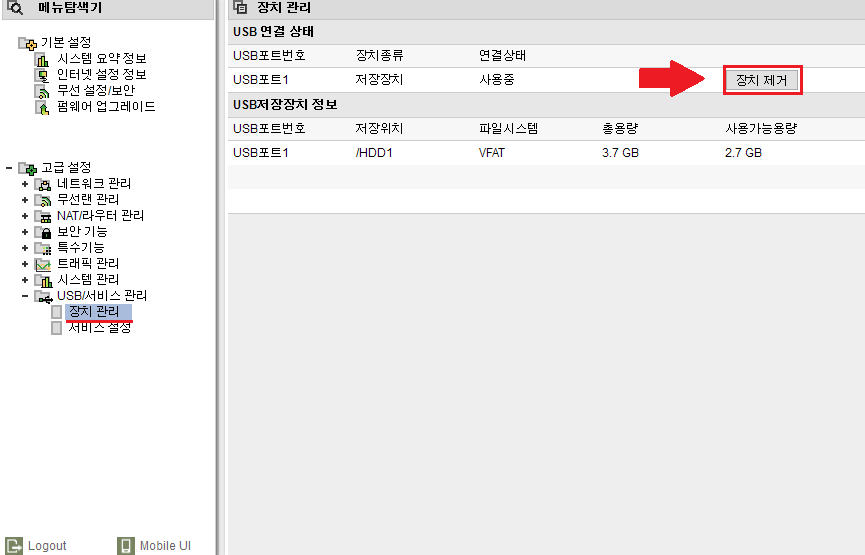
Task: Click the 장치 관리 header panel icon
Action: click(x=240, y=7)
